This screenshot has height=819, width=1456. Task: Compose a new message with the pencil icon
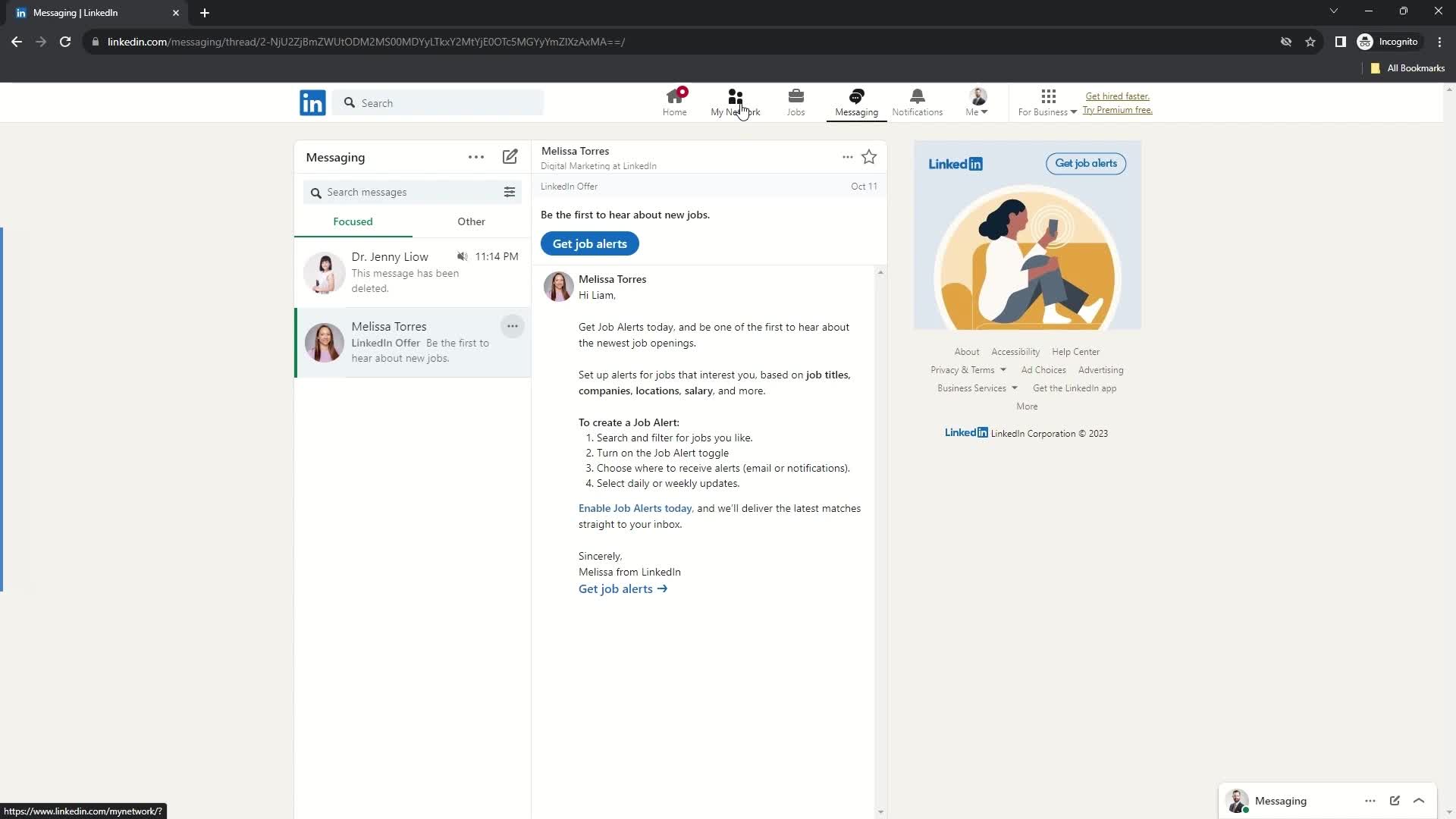point(510,157)
